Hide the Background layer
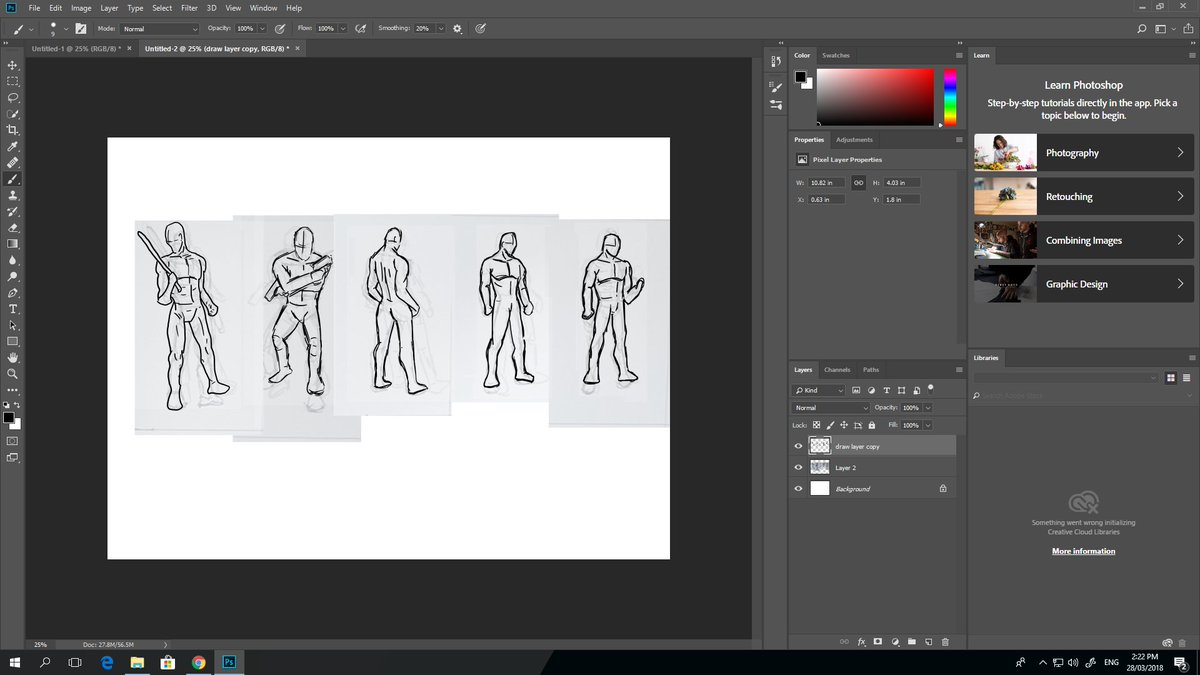Screen dimensions: 1200x675 coord(798,488)
